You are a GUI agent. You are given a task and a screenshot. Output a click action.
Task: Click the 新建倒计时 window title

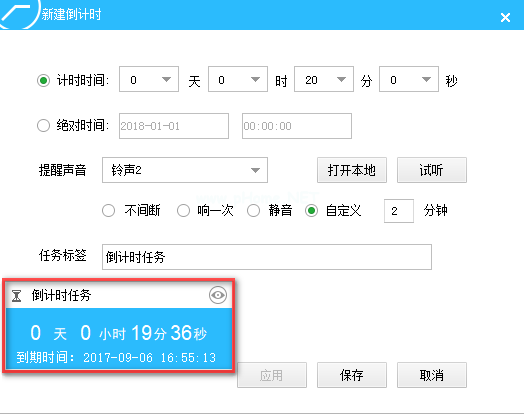coord(71,14)
